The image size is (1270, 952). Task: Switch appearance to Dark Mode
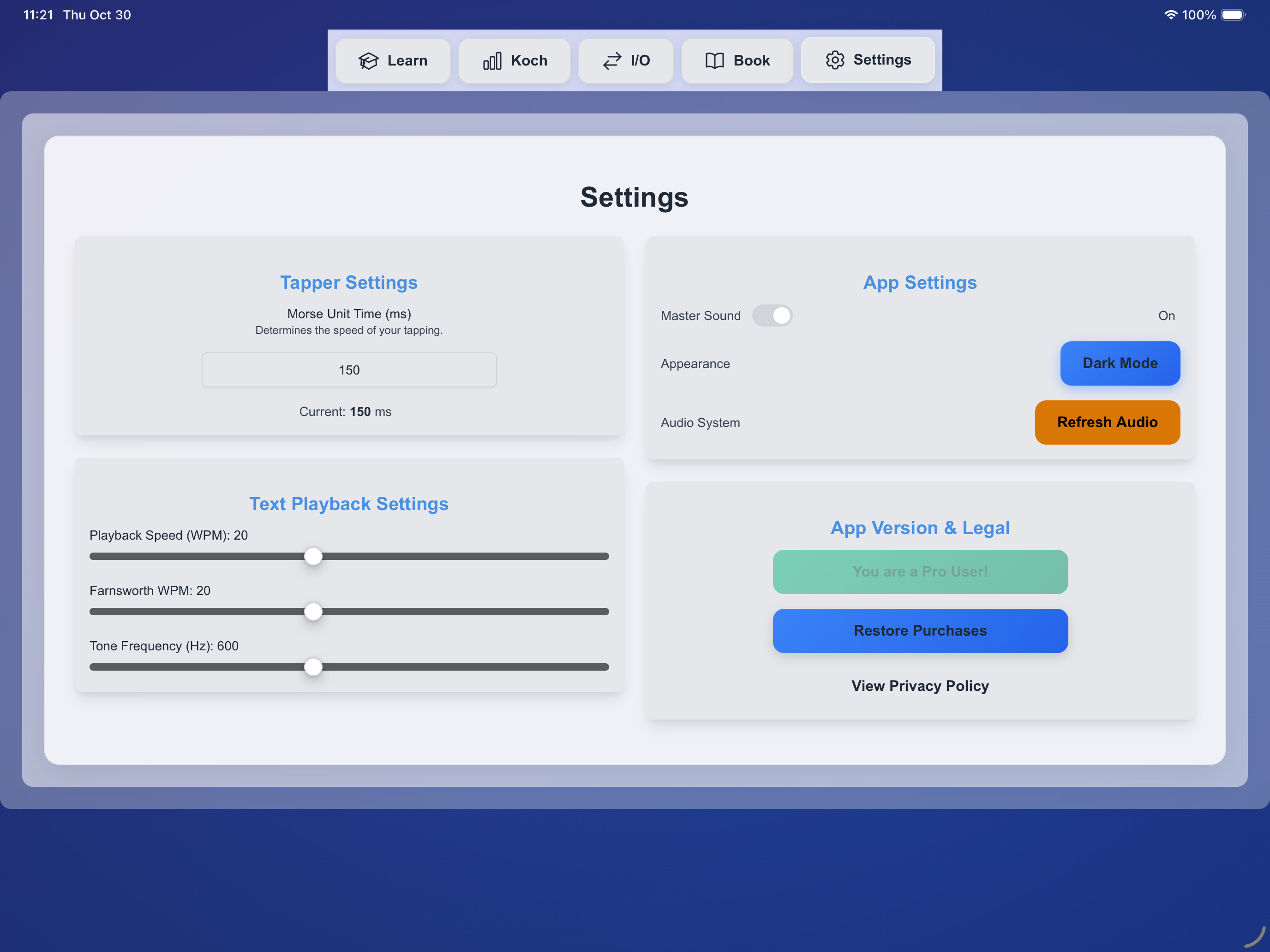tap(1120, 363)
